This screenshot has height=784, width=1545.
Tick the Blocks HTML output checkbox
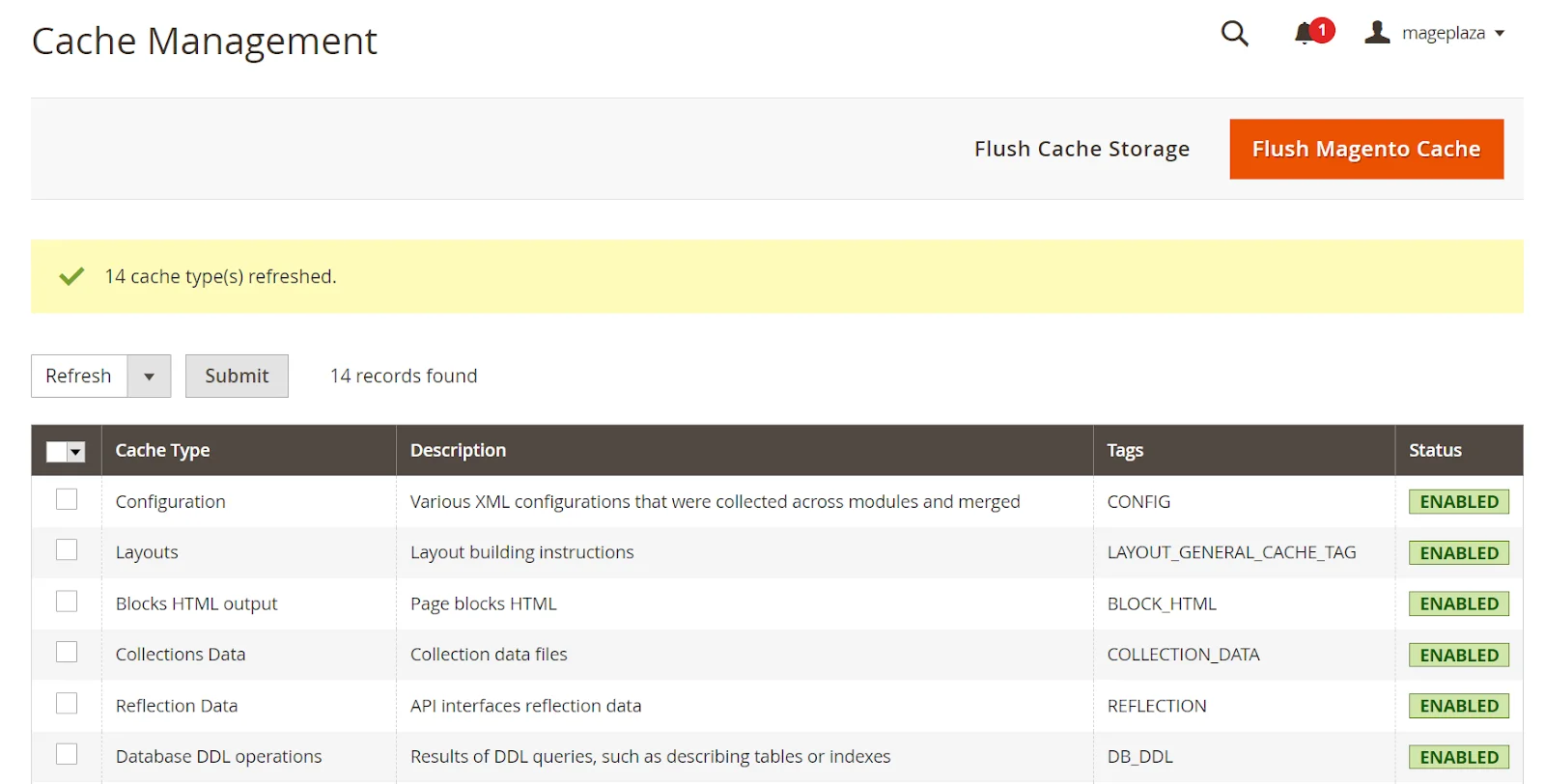(x=67, y=602)
